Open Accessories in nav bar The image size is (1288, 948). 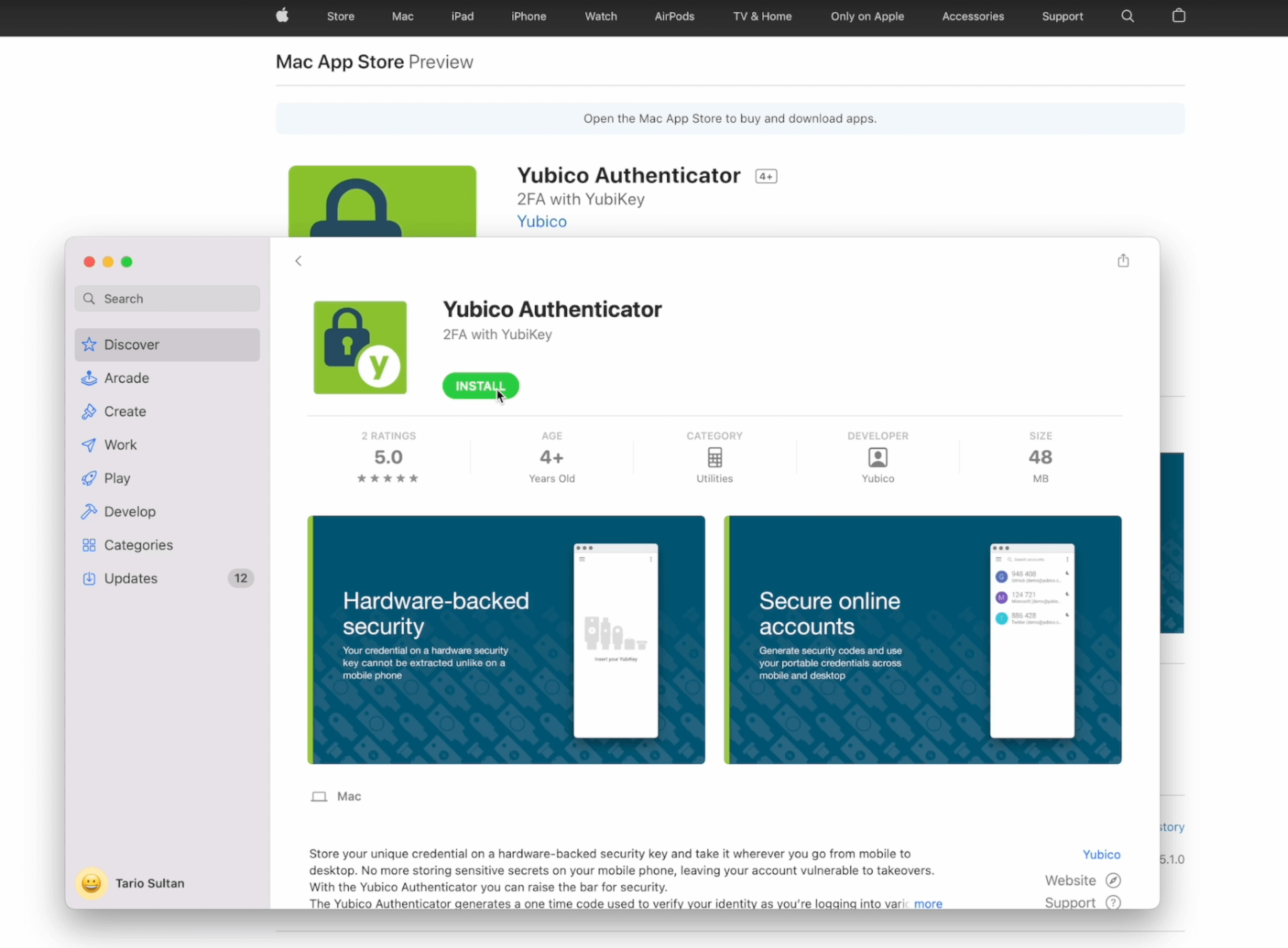coord(973,16)
